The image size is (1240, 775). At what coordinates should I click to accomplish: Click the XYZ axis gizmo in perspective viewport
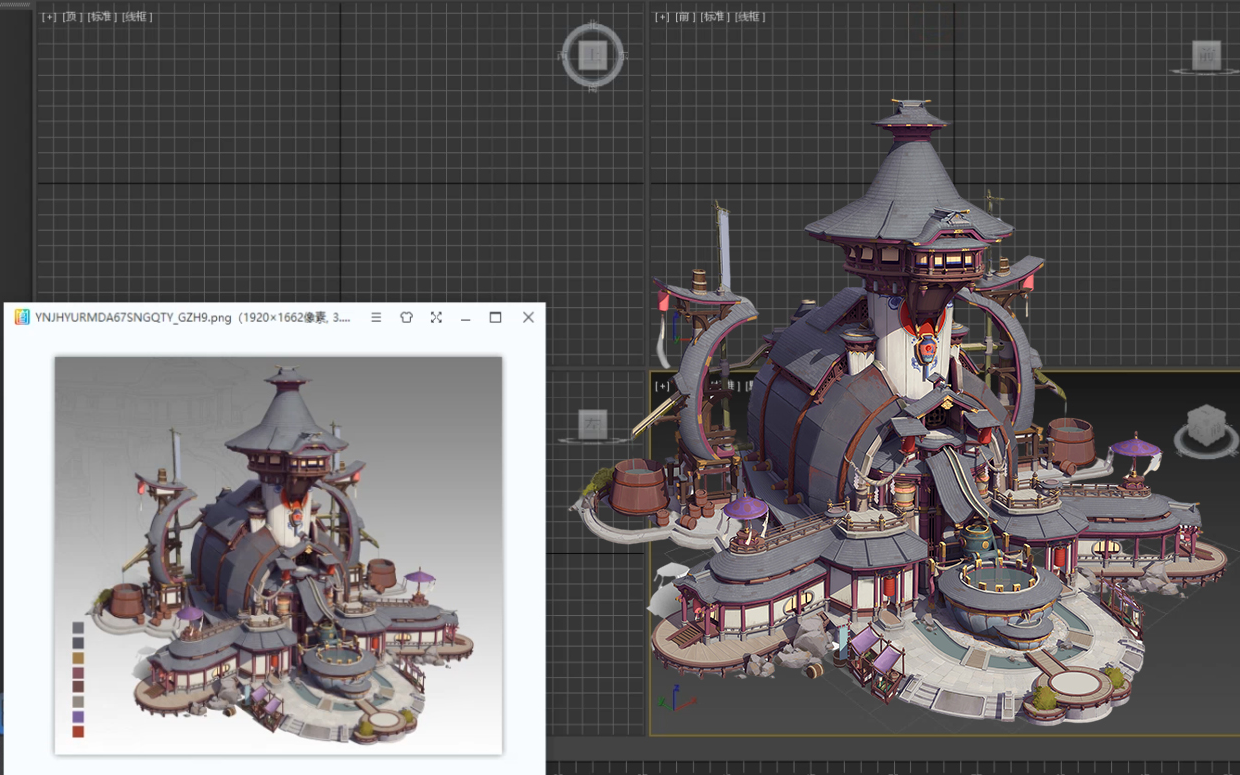tap(676, 698)
